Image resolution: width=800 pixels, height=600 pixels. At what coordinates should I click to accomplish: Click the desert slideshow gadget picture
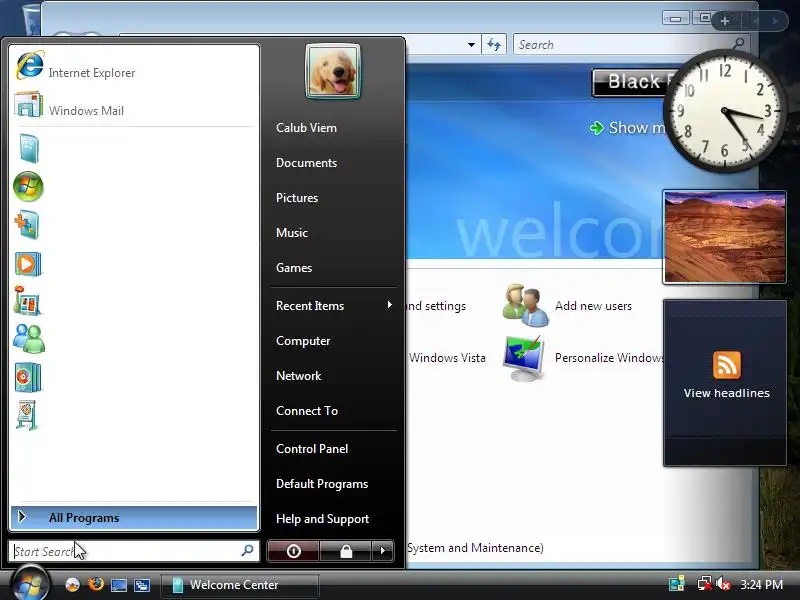(x=724, y=237)
